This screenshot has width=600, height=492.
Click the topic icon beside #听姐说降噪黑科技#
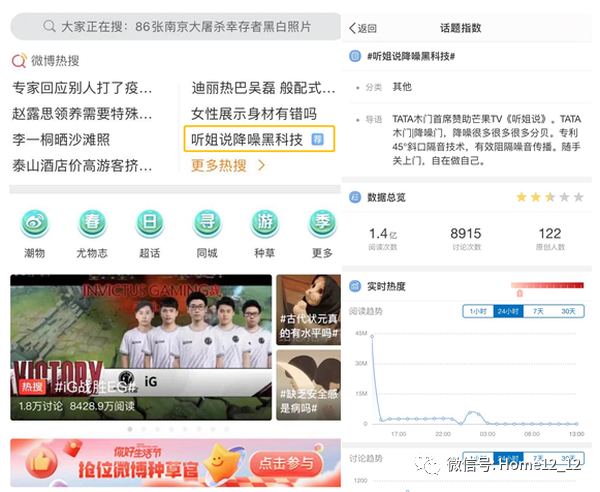(x=355, y=56)
